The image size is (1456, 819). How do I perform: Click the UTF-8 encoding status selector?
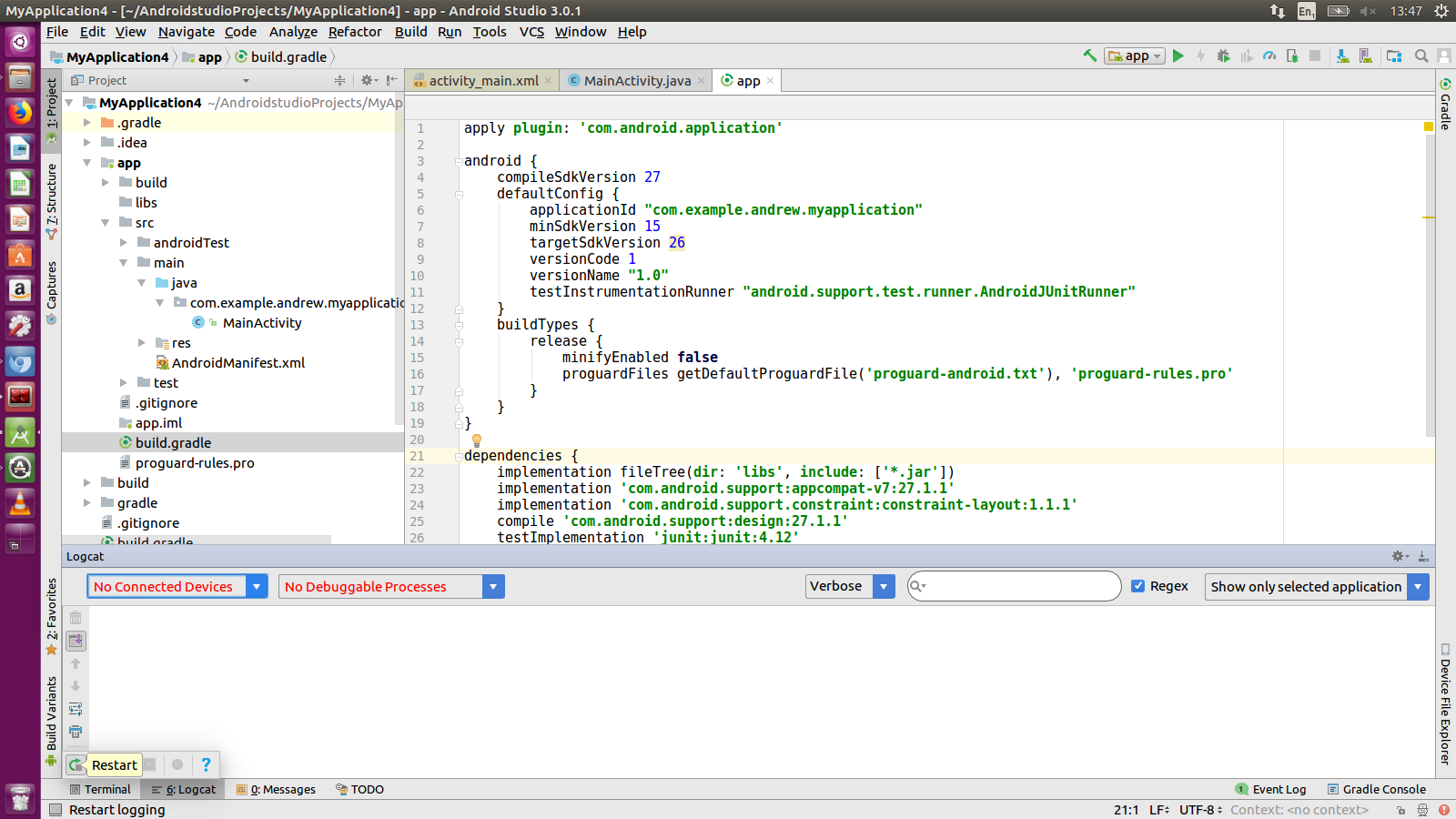pyautogui.click(x=1201, y=810)
